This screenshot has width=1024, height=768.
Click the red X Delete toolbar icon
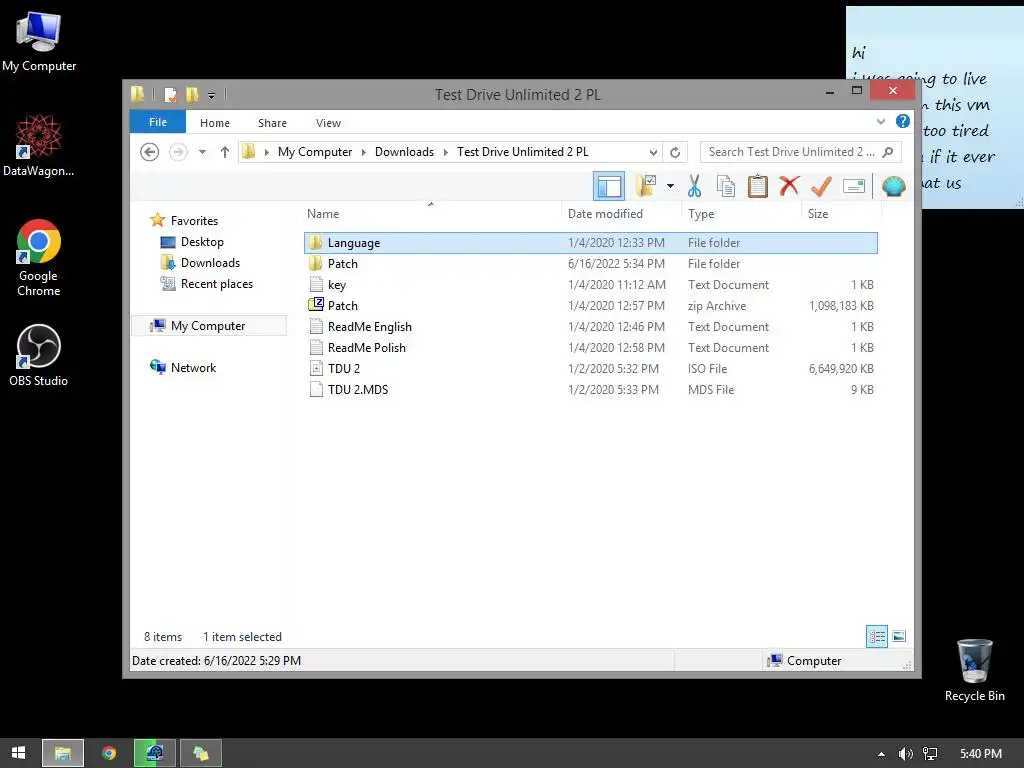tap(789, 186)
